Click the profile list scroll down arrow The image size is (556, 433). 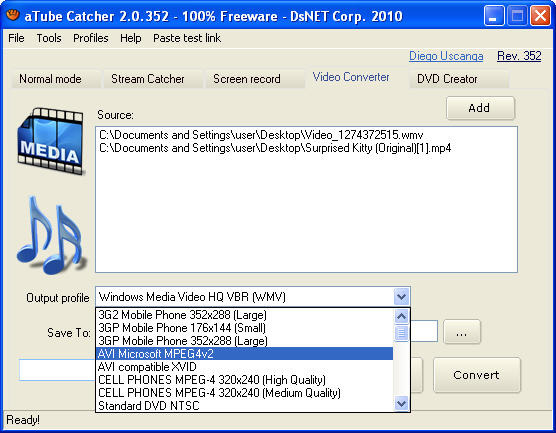401,404
